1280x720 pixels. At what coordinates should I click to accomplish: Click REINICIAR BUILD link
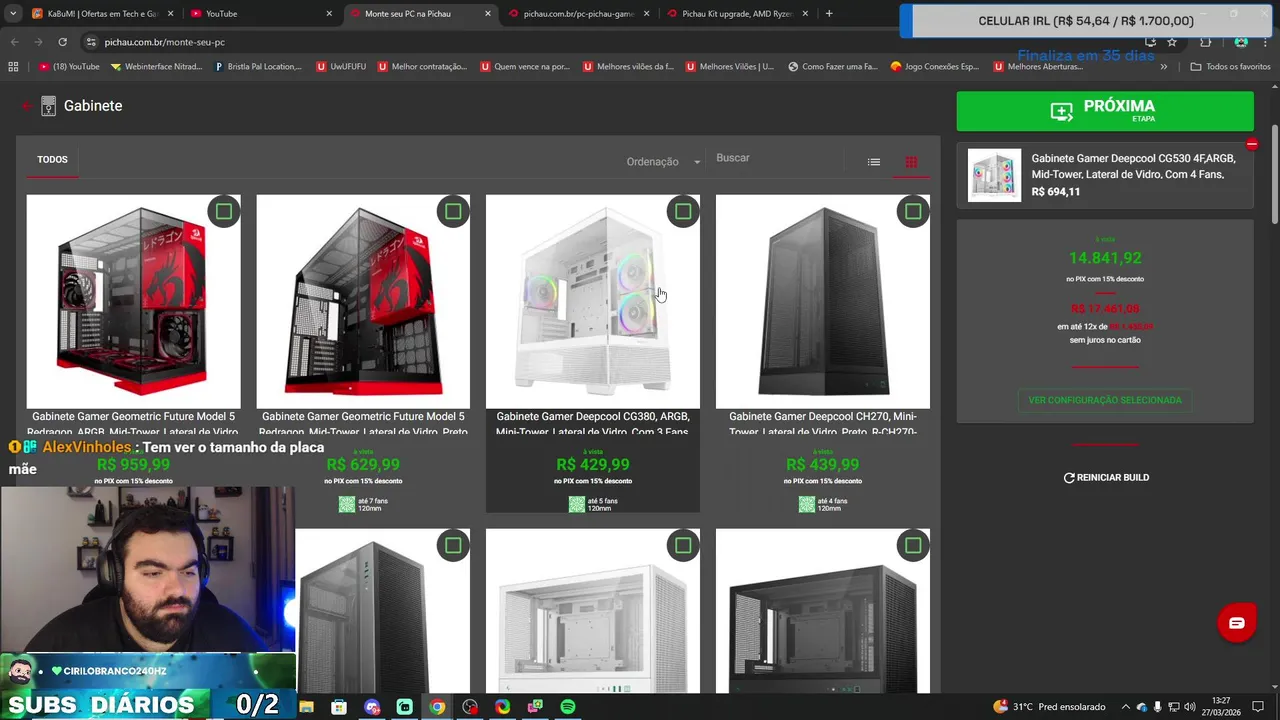[1106, 478]
